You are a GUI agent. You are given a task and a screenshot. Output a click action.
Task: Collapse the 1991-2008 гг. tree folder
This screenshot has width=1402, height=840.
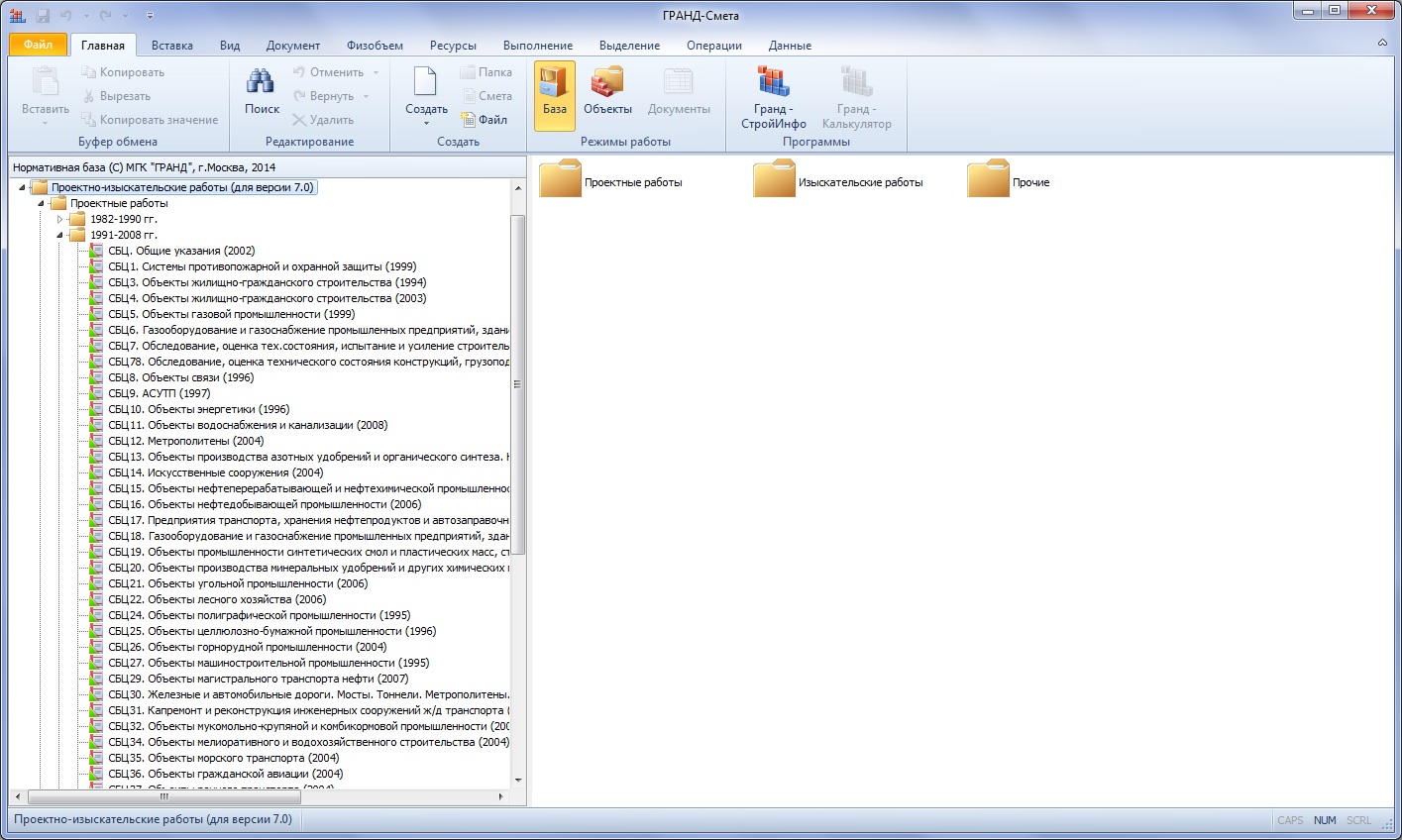coord(60,235)
